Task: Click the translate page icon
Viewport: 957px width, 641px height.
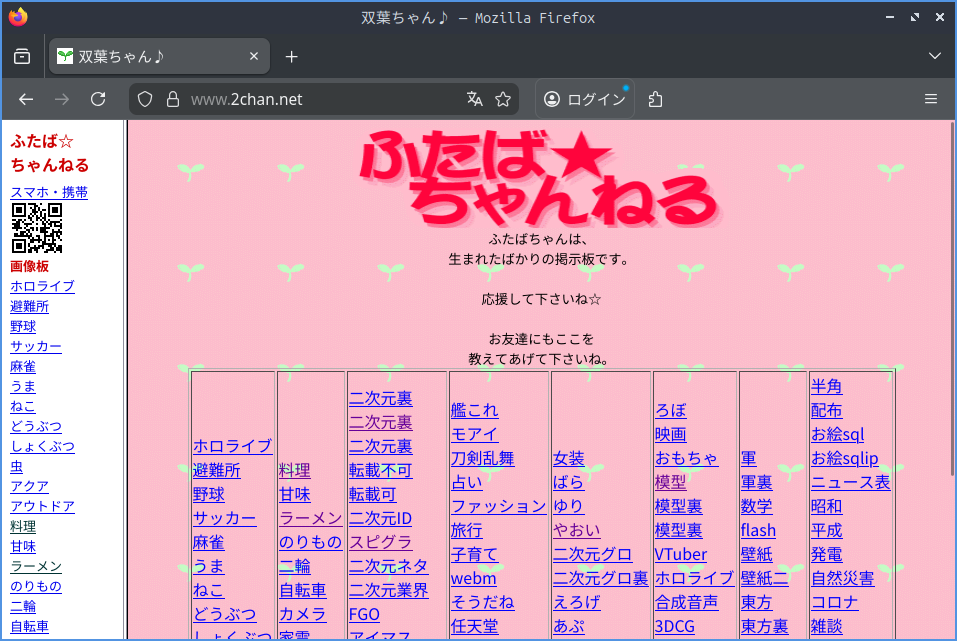Action: [474, 99]
